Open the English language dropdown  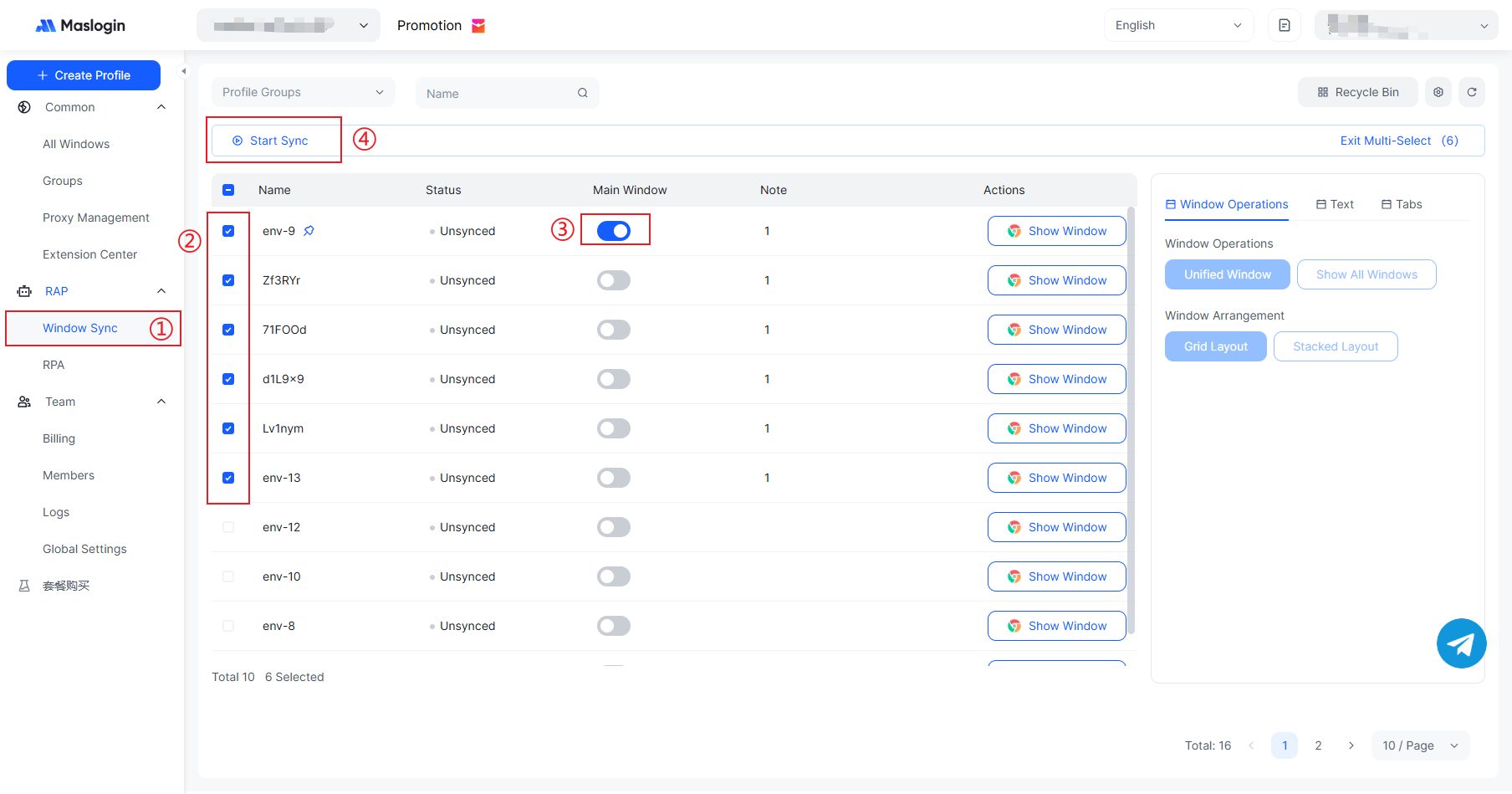[x=1177, y=25]
